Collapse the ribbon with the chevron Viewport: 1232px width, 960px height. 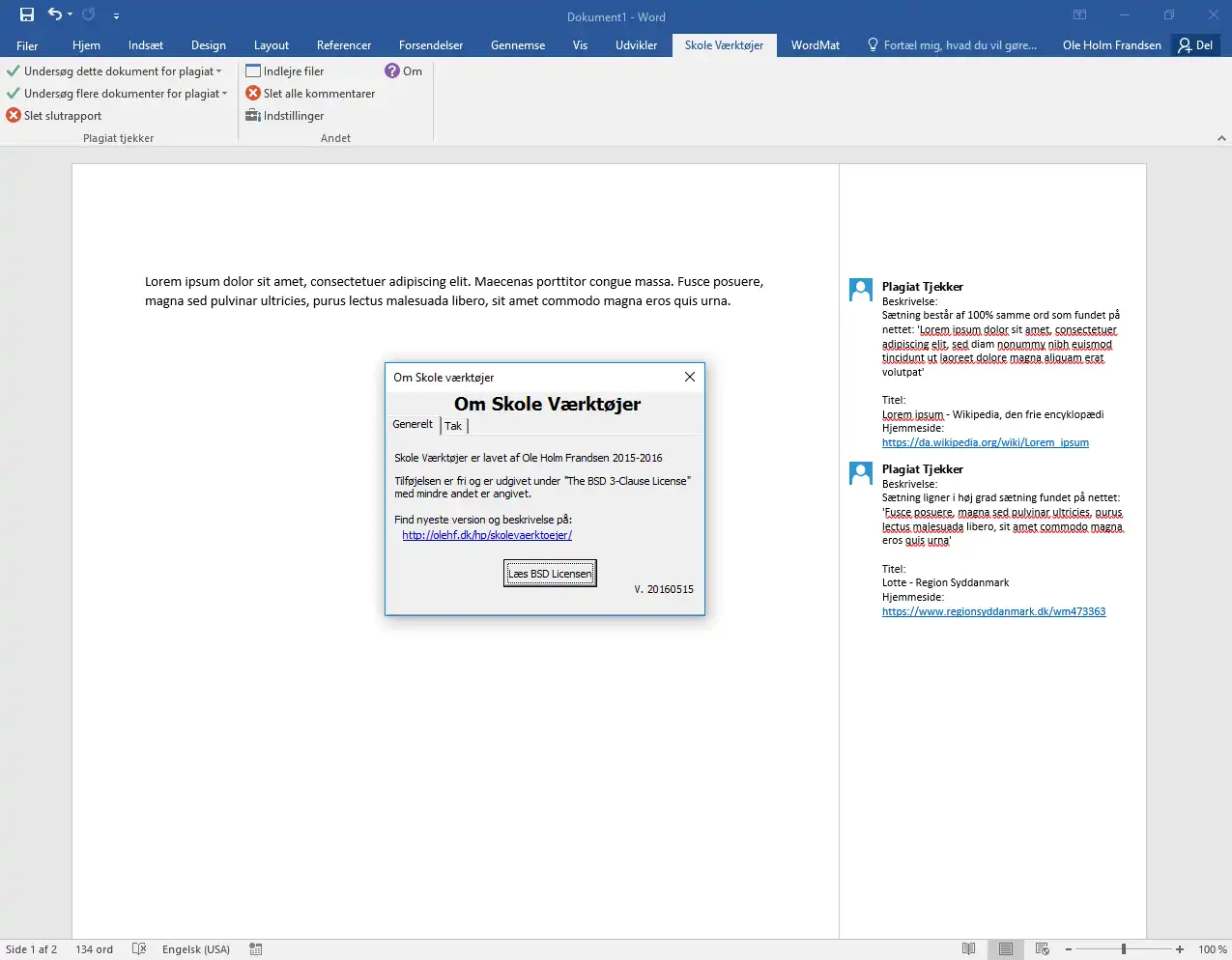[1221, 138]
